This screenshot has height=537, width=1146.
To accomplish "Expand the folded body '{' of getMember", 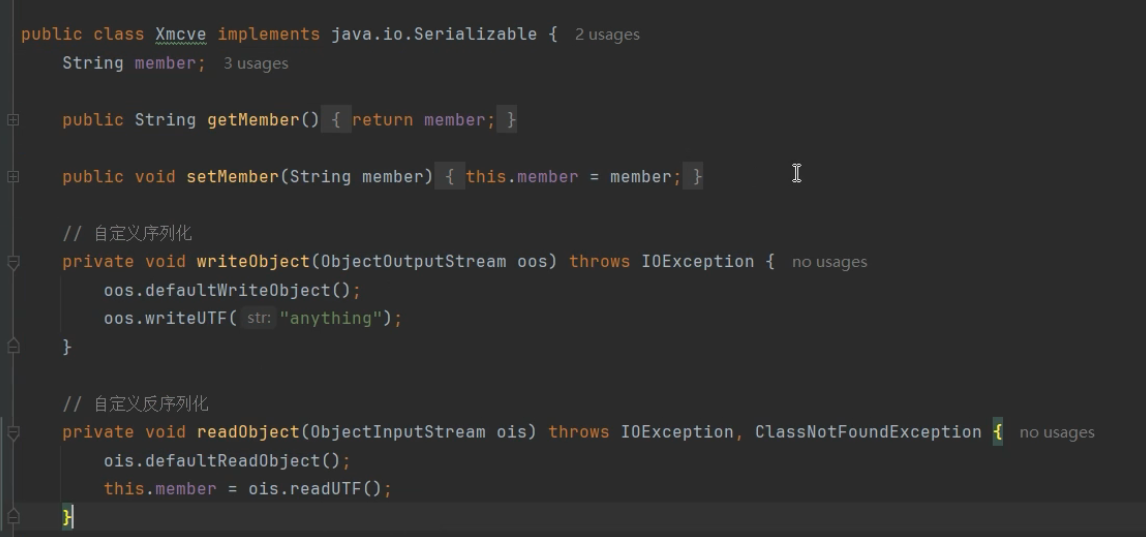I will point(336,120).
